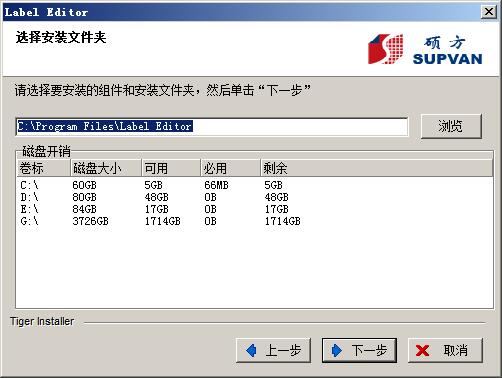Image resolution: width=502 pixels, height=378 pixels.
Task: Select the E:\ drive row
Action: pos(255,209)
